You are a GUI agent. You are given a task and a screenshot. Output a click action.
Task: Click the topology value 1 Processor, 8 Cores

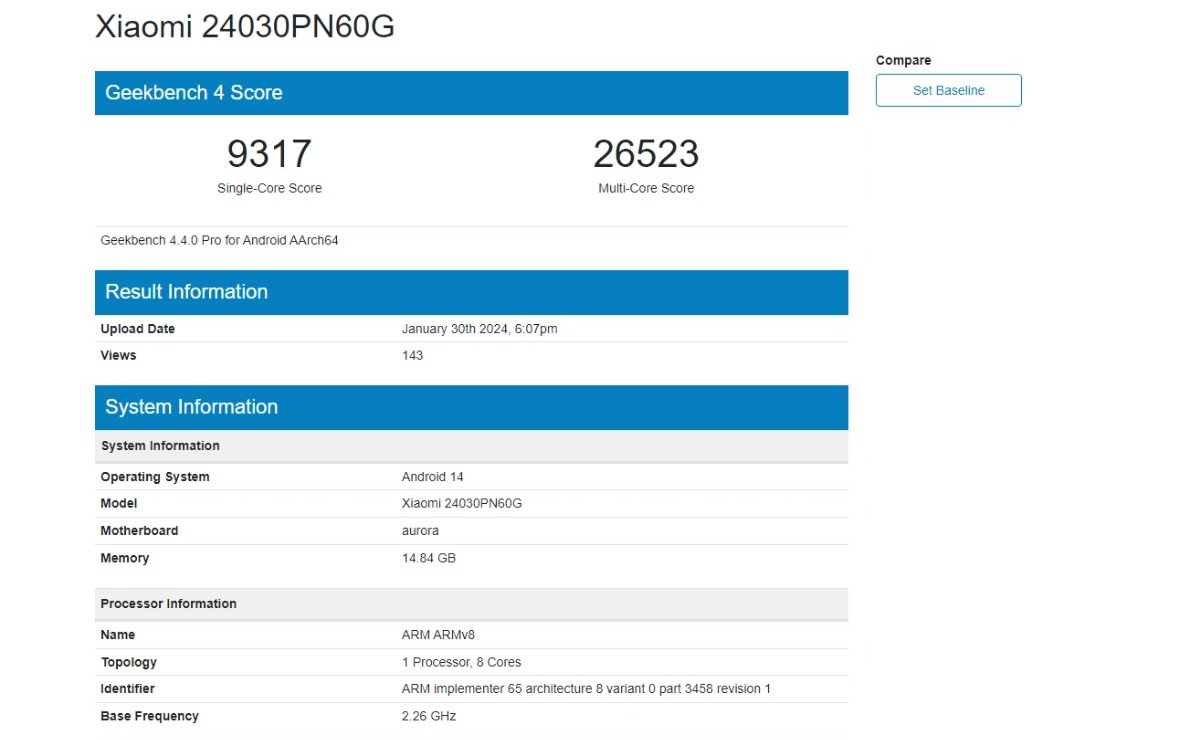461,662
